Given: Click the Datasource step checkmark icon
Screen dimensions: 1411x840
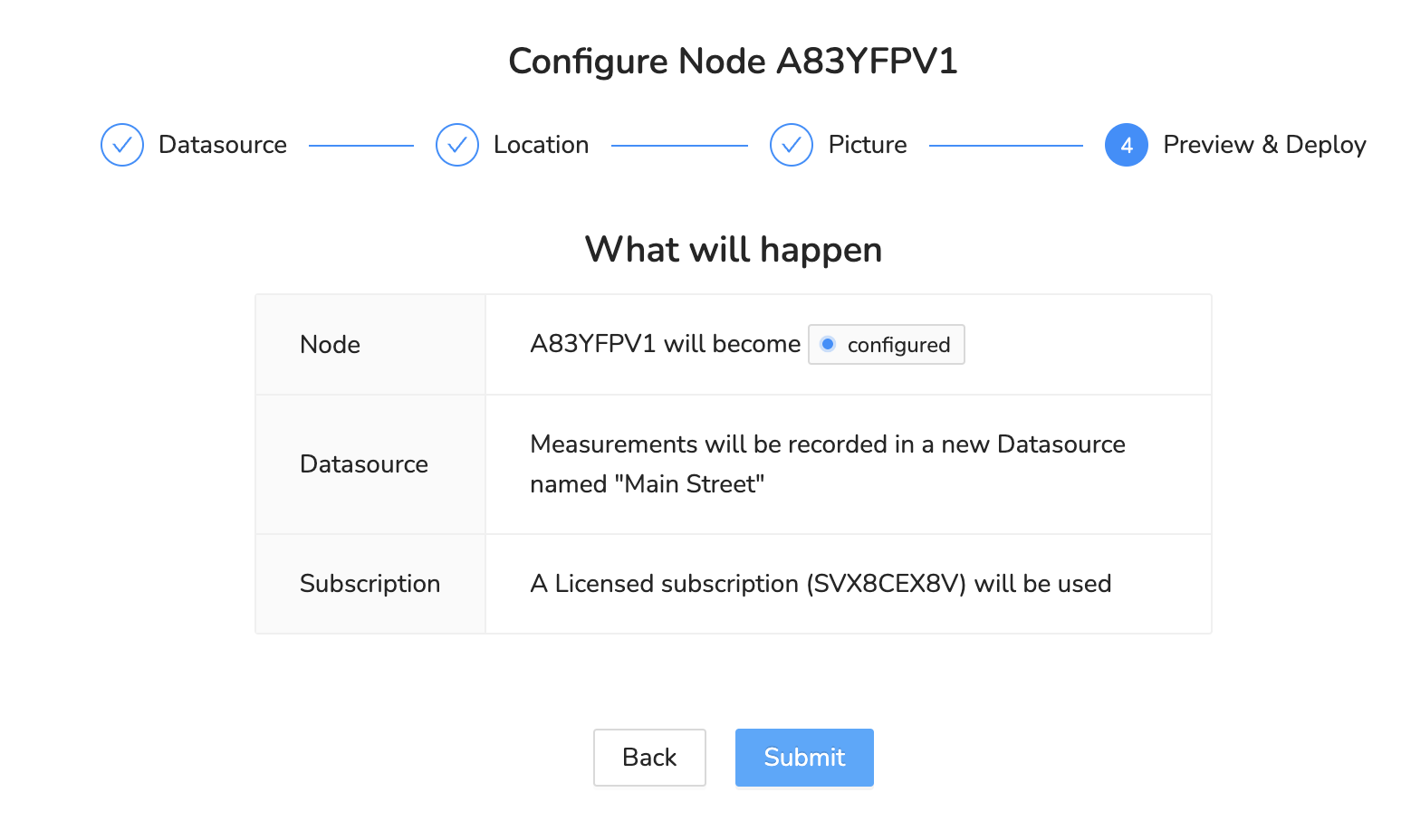Looking at the screenshot, I should (121, 145).
